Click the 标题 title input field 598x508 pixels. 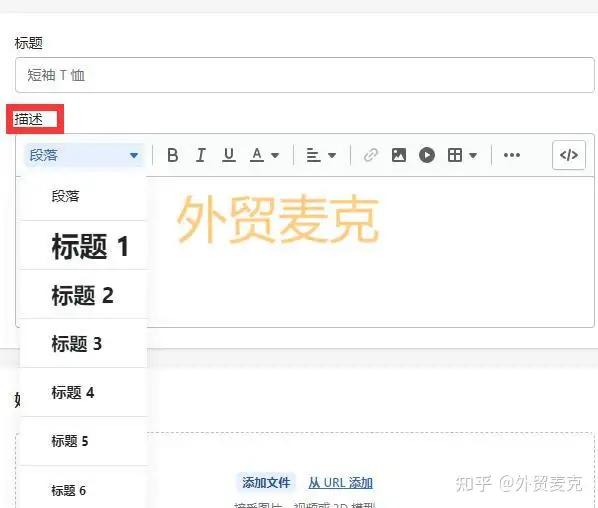305,75
